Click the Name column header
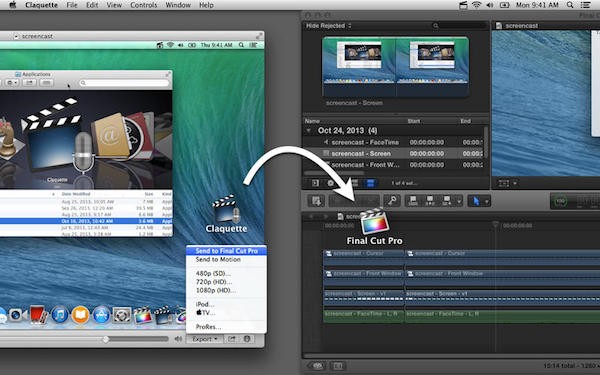Screen dimensions: 600x375 312,121
